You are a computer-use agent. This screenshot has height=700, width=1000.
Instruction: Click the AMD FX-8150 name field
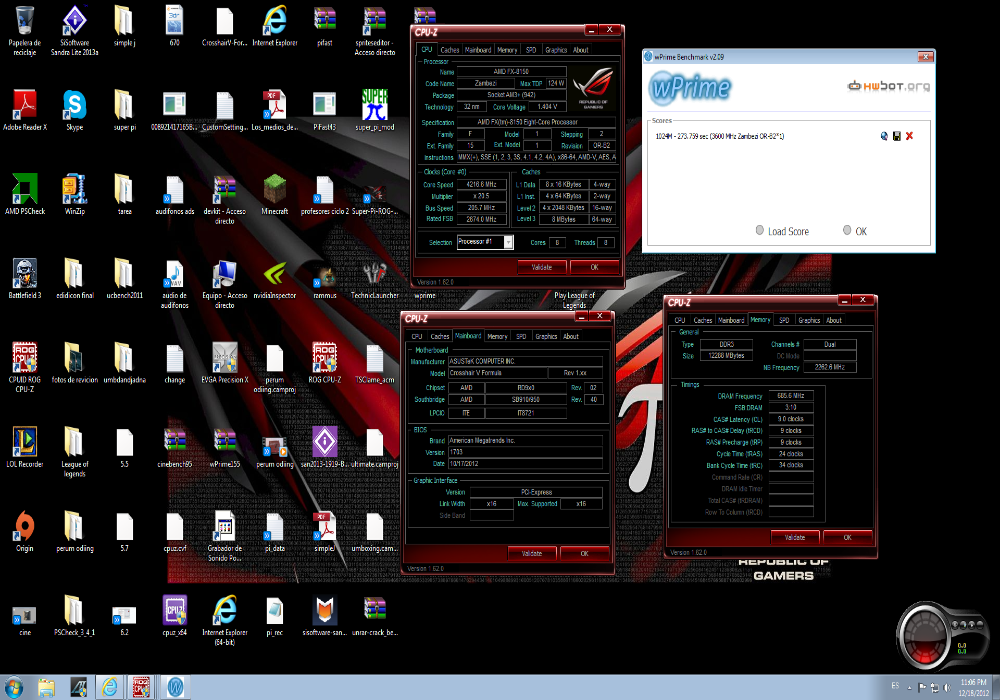[511, 71]
